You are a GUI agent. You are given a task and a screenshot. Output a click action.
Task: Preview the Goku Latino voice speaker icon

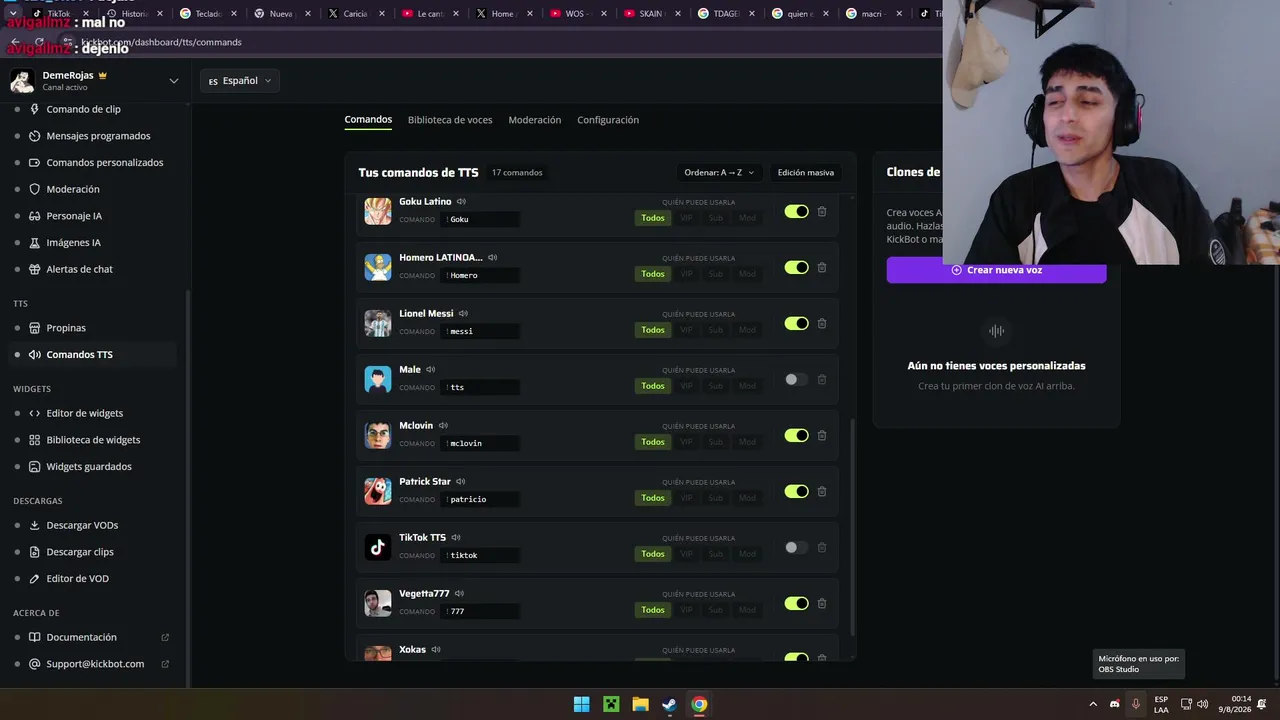(461, 202)
